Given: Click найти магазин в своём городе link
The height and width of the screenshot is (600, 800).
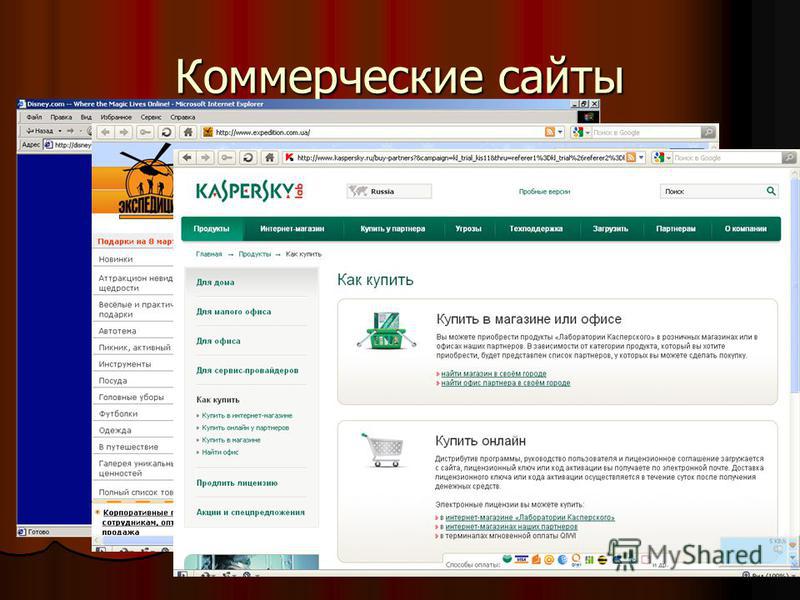Looking at the screenshot, I should coord(494,373).
